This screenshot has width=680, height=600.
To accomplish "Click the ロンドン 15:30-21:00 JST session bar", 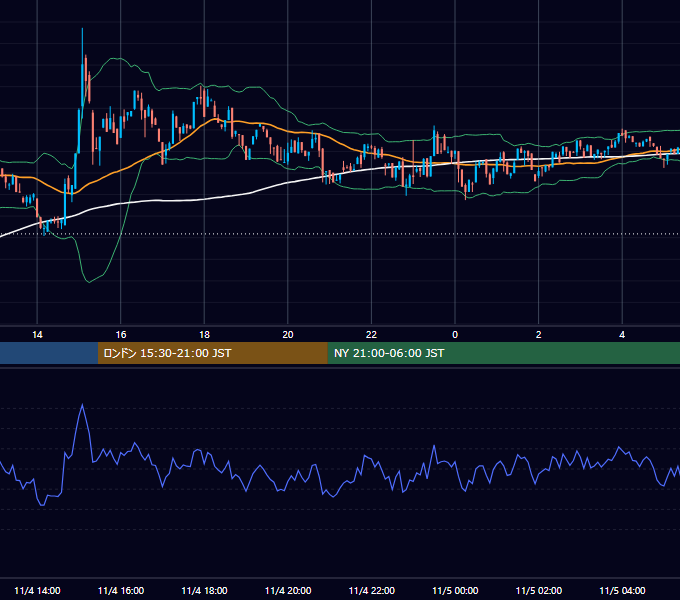I will pyautogui.click(x=212, y=353).
